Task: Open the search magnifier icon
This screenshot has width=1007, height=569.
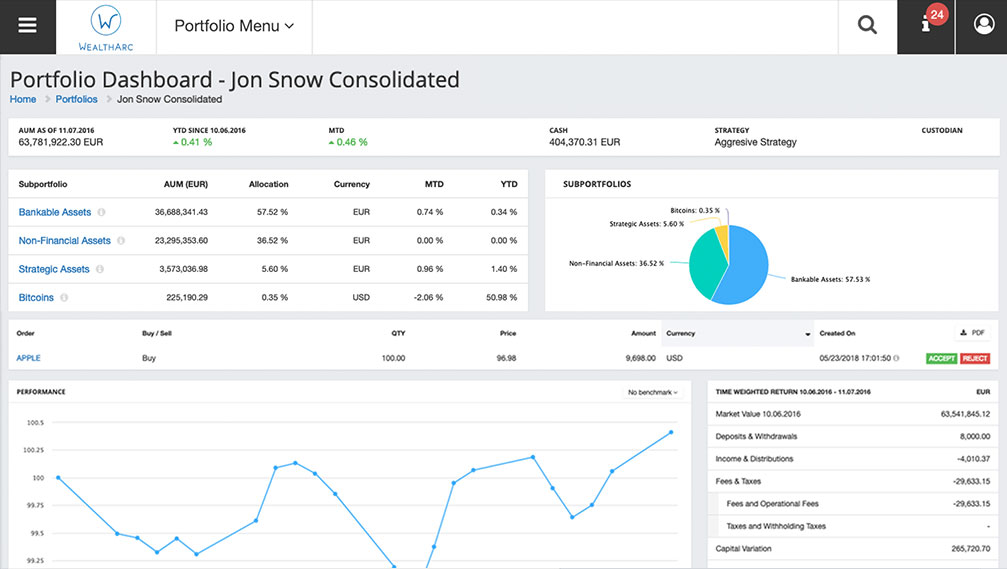Action: 867,26
